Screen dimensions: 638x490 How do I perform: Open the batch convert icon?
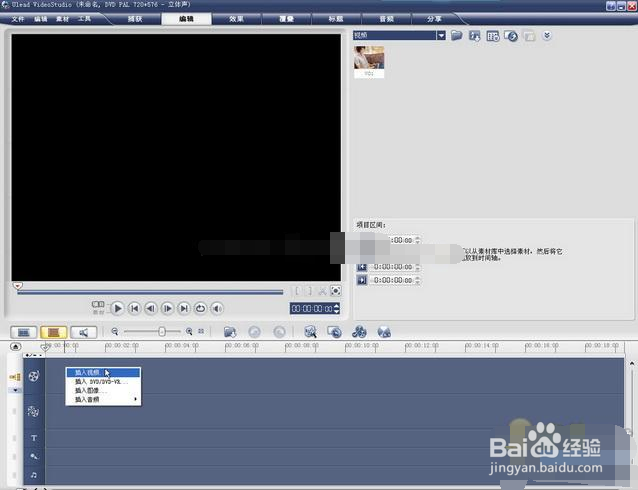click(x=334, y=332)
